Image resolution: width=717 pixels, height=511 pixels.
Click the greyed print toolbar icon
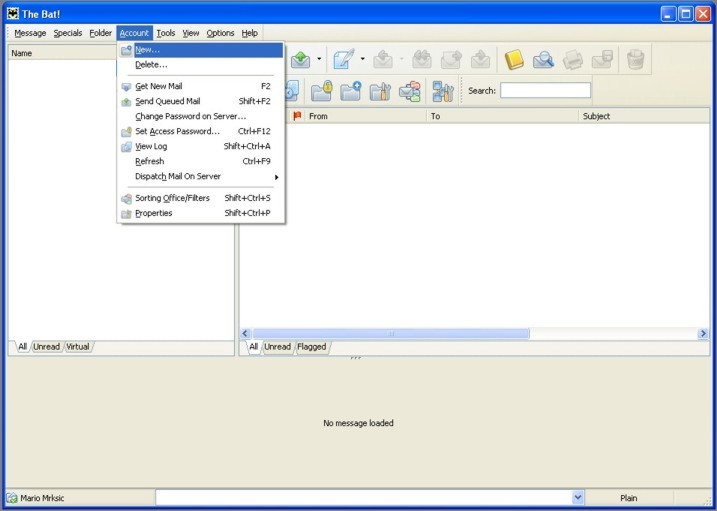573,59
